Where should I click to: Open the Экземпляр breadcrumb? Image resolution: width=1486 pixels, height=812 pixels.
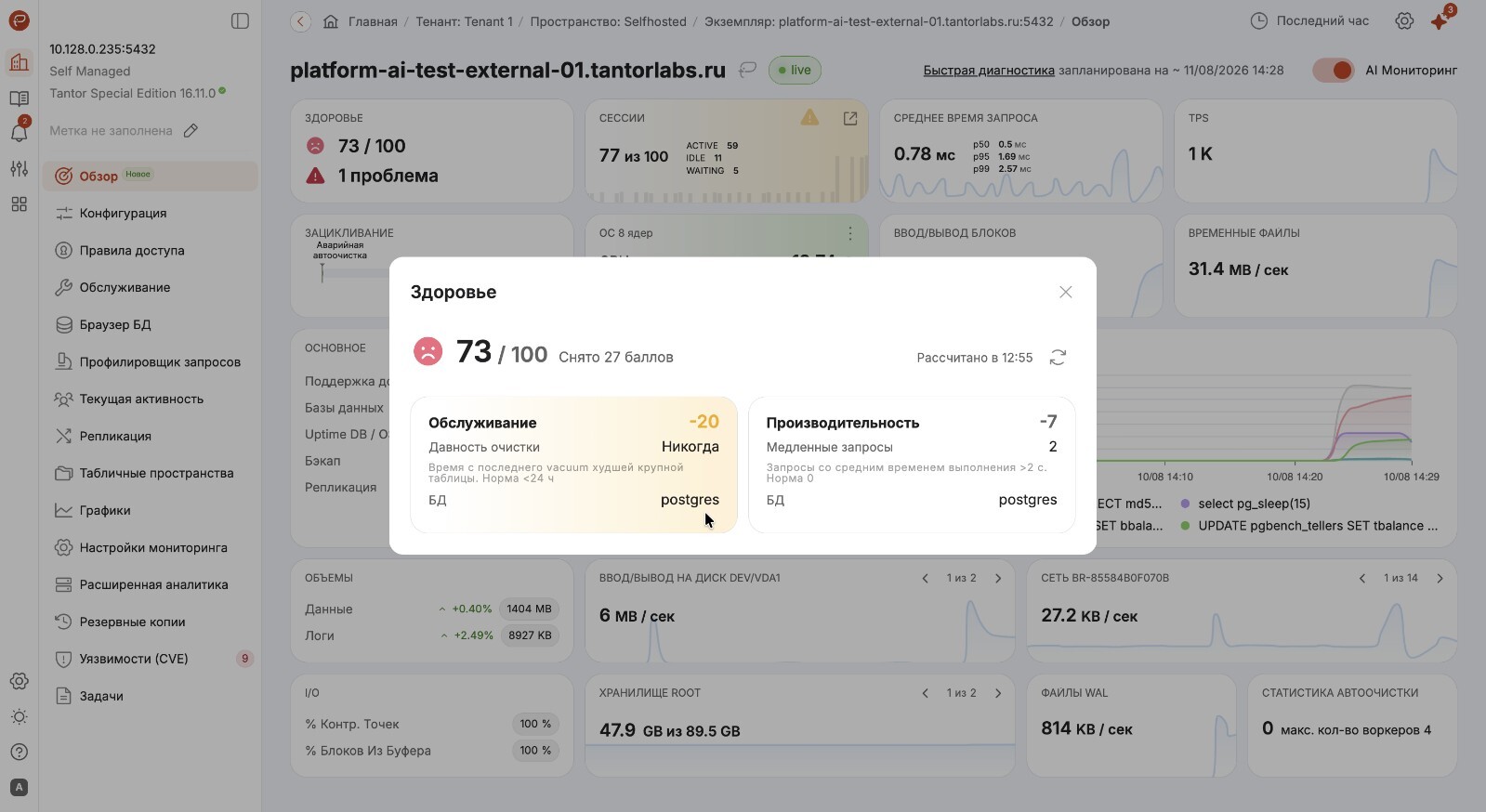pyautogui.click(x=879, y=21)
